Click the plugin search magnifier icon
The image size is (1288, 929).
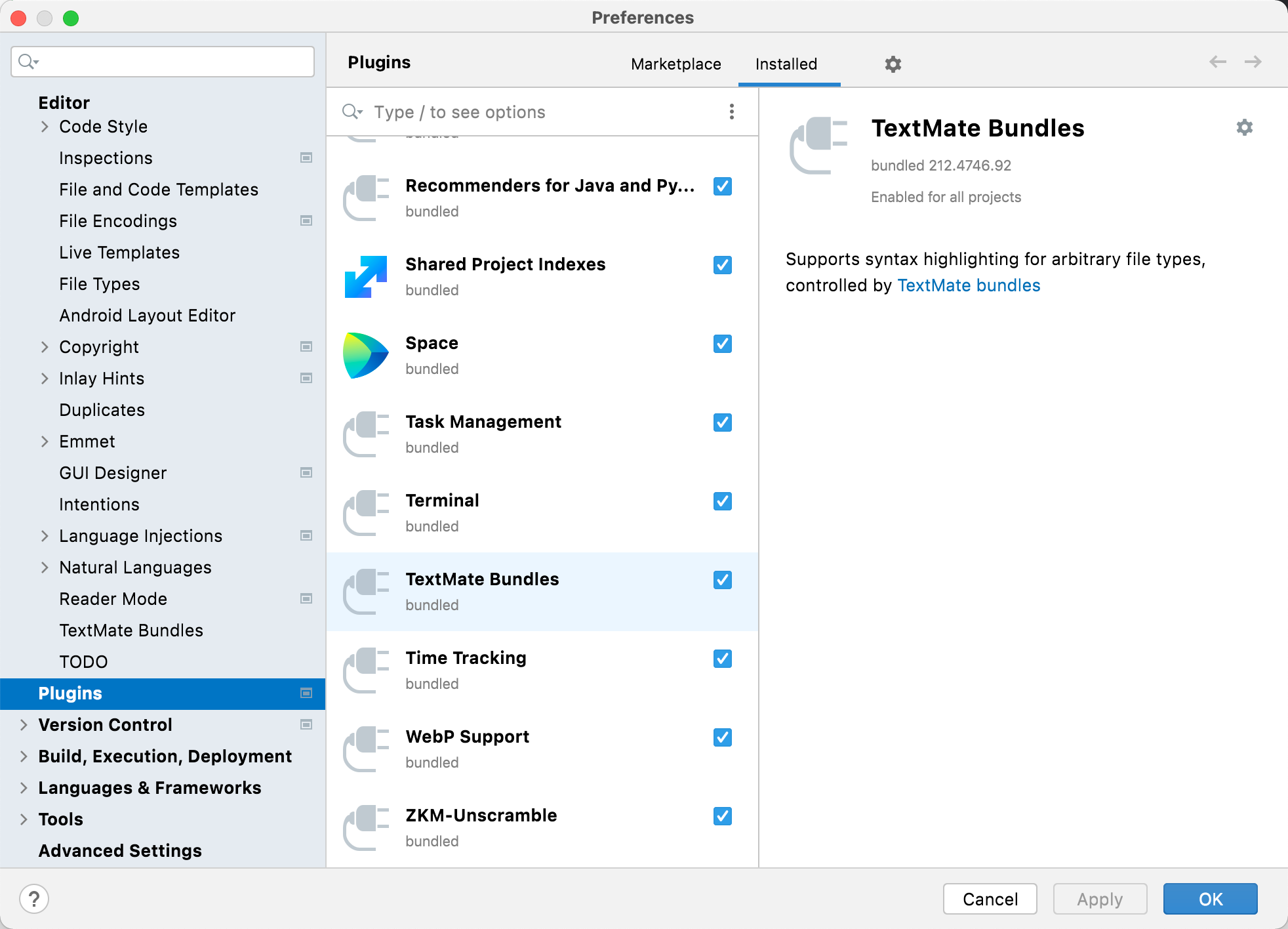coord(352,112)
